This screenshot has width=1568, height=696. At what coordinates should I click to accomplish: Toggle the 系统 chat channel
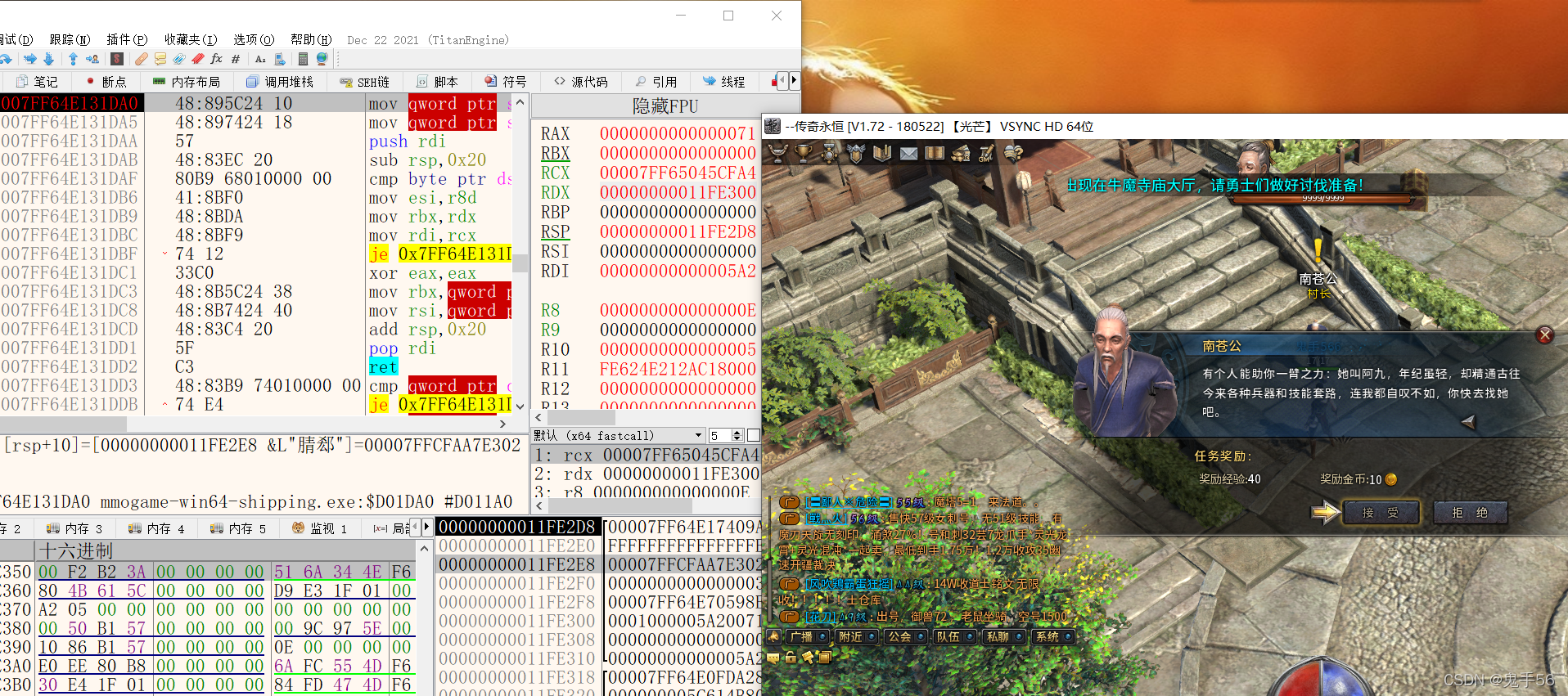point(1053,636)
